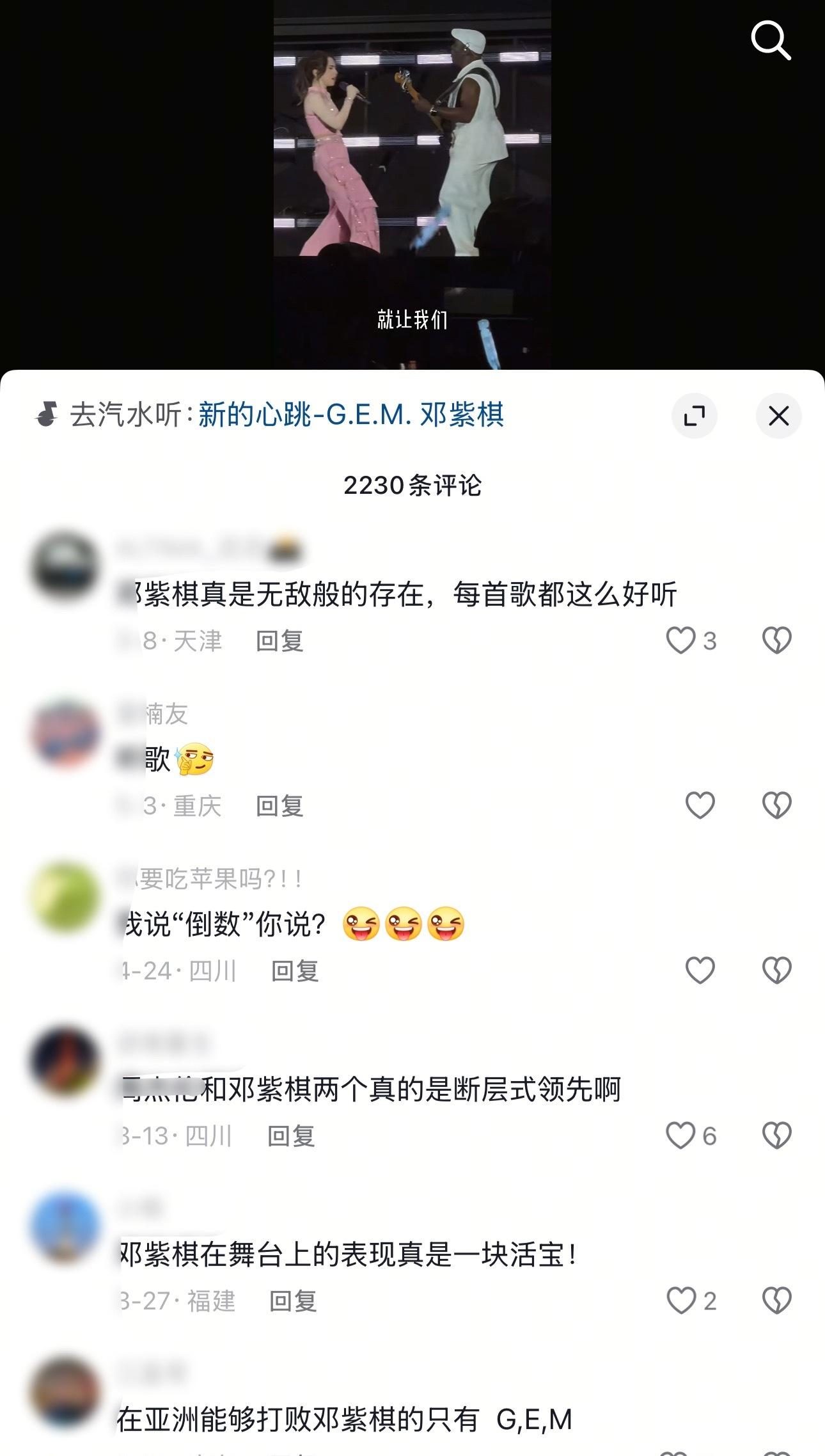Viewport: 825px width, 1456px height.
Task: Reply to the 天津 comment
Action: coord(279,640)
